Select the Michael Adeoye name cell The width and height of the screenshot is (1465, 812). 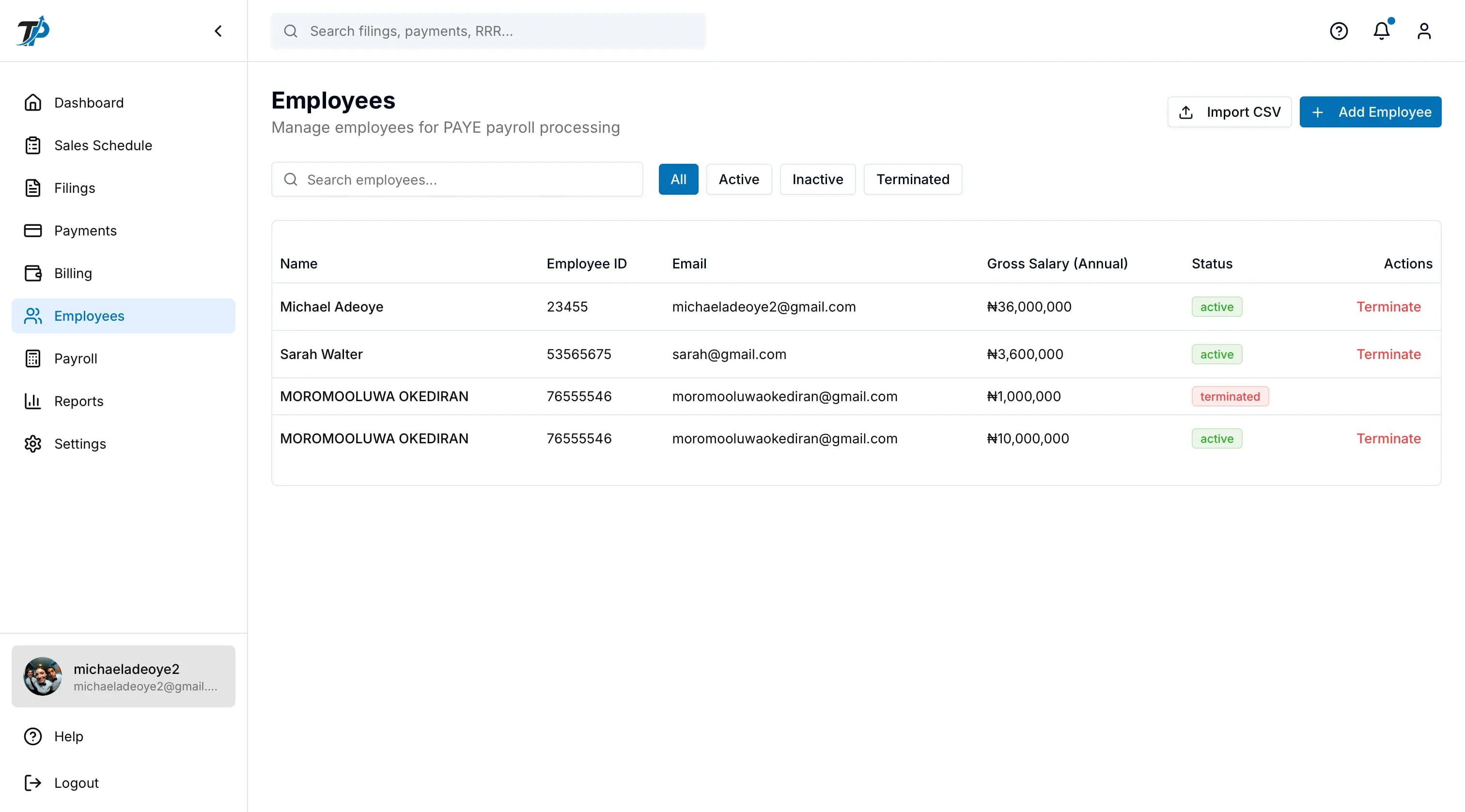(331, 307)
